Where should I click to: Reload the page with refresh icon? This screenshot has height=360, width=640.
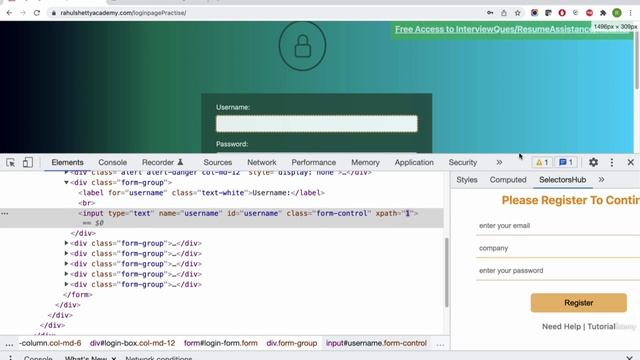[37, 13]
